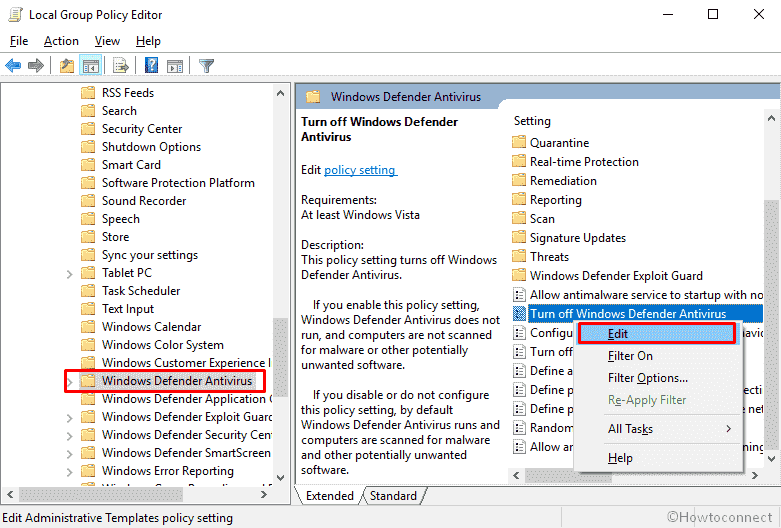
Task: Click left tree vertical scrollbar down arrow
Action: coord(280,478)
